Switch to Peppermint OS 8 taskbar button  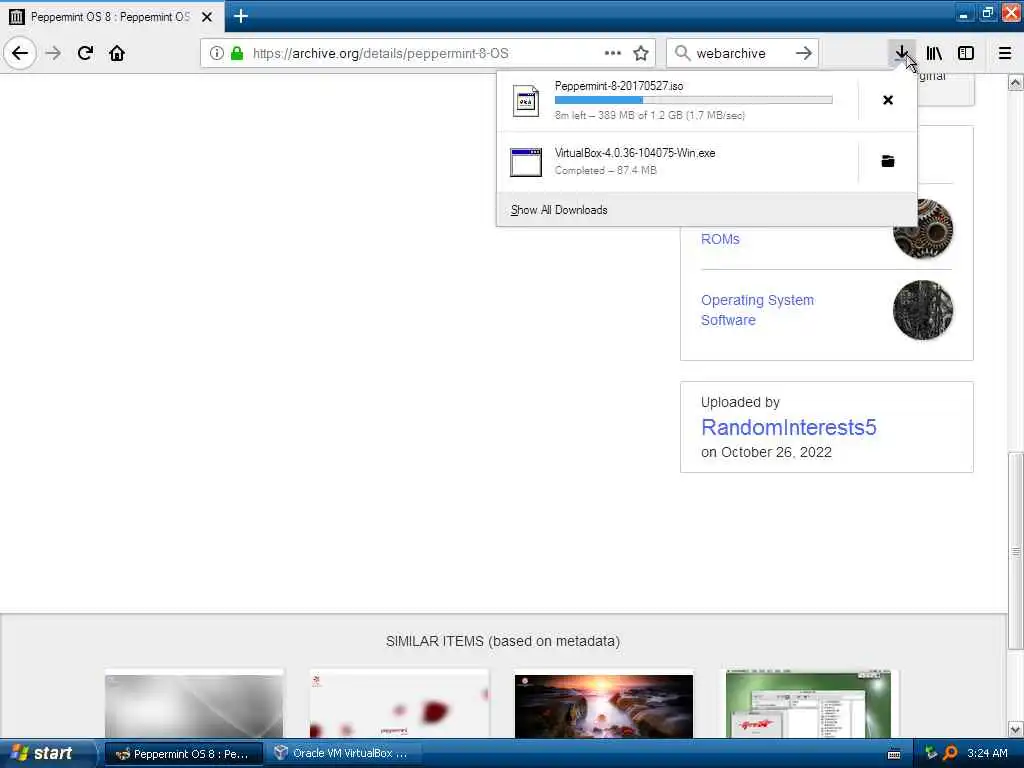184,754
